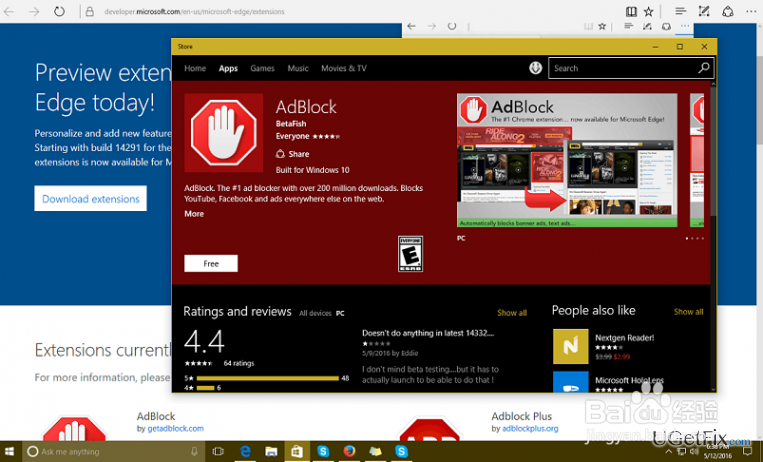
Task: Click Download extensions button on web page
Action: (91, 199)
